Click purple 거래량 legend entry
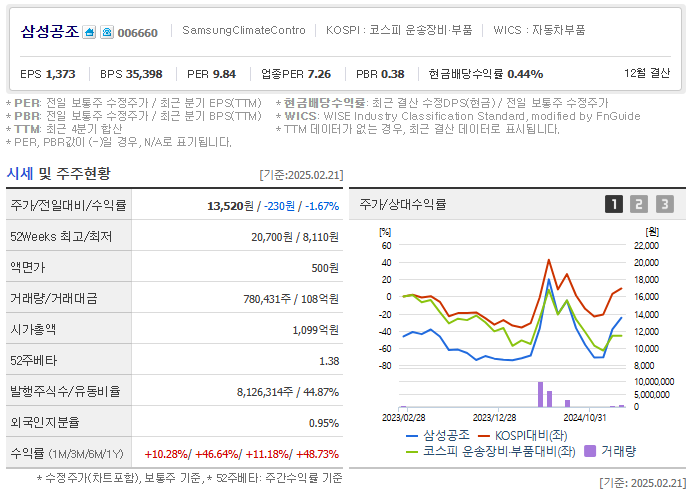 (x=610, y=451)
